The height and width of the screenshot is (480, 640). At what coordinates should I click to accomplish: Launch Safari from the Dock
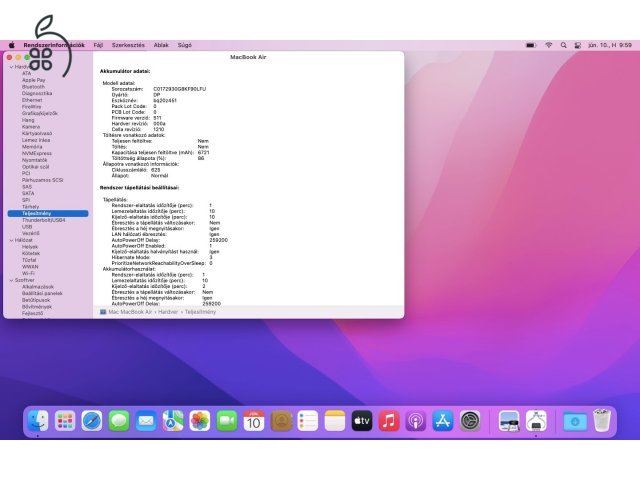[92, 421]
